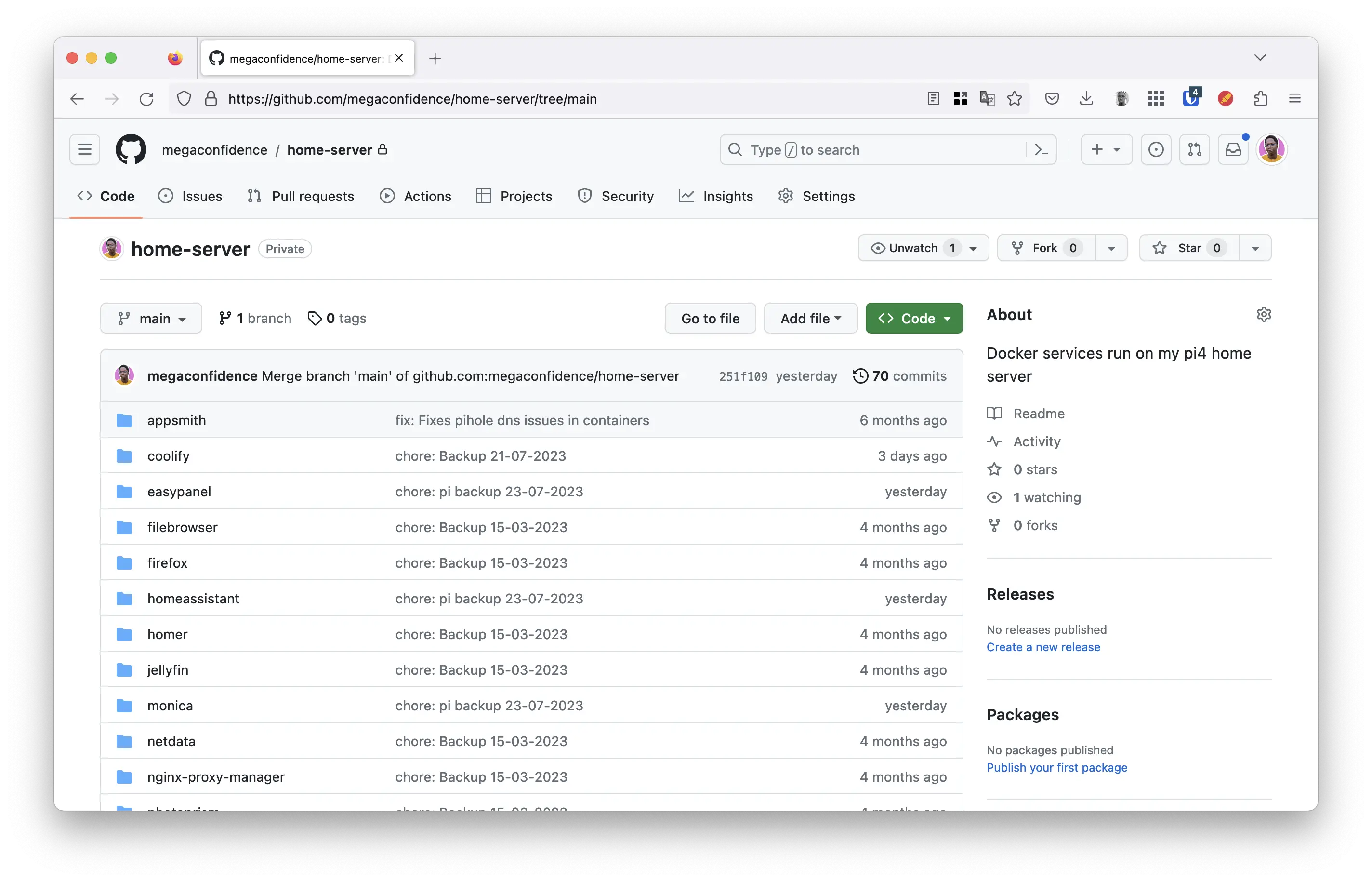Click the GitHub home logo
Screen dimensions: 1372x882
coord(131,149)
